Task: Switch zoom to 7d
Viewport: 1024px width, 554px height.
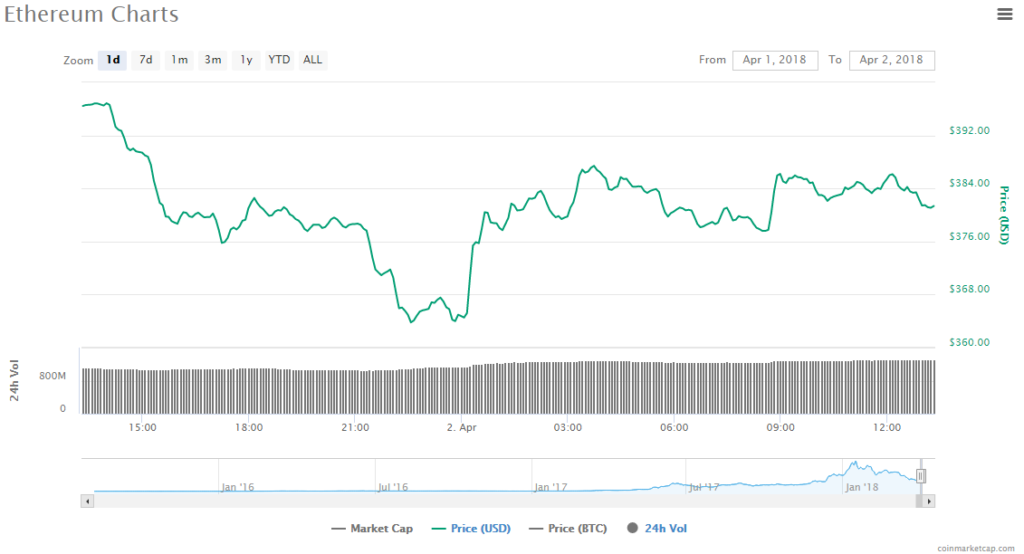Action: [146, 60]
